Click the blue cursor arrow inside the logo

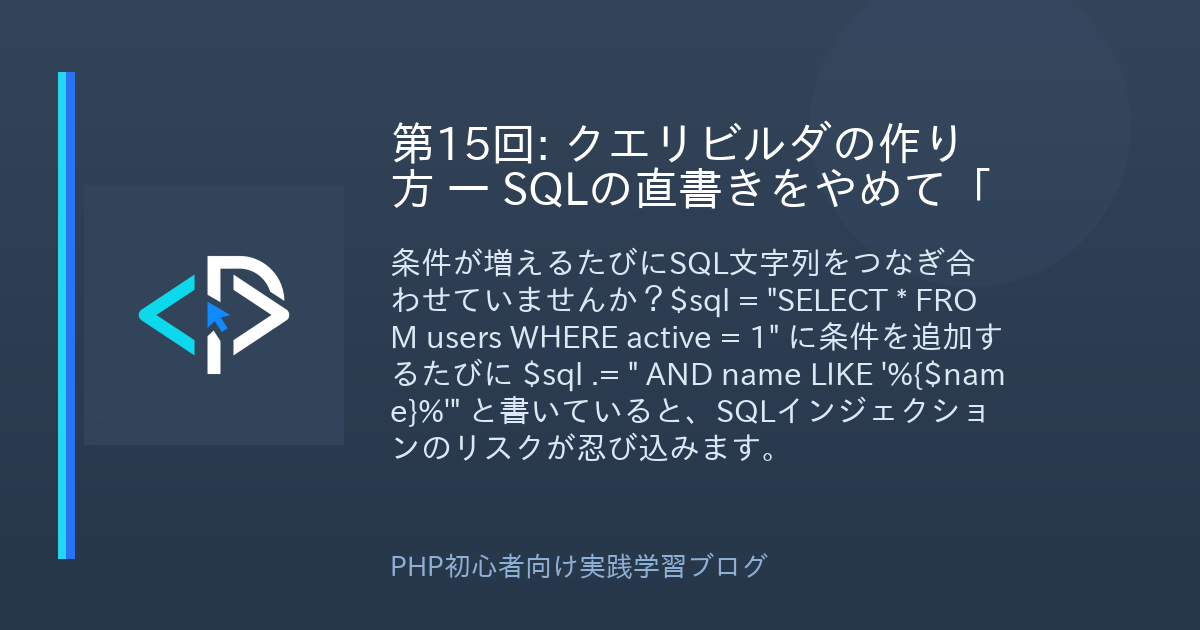click(x=217, y=316)
